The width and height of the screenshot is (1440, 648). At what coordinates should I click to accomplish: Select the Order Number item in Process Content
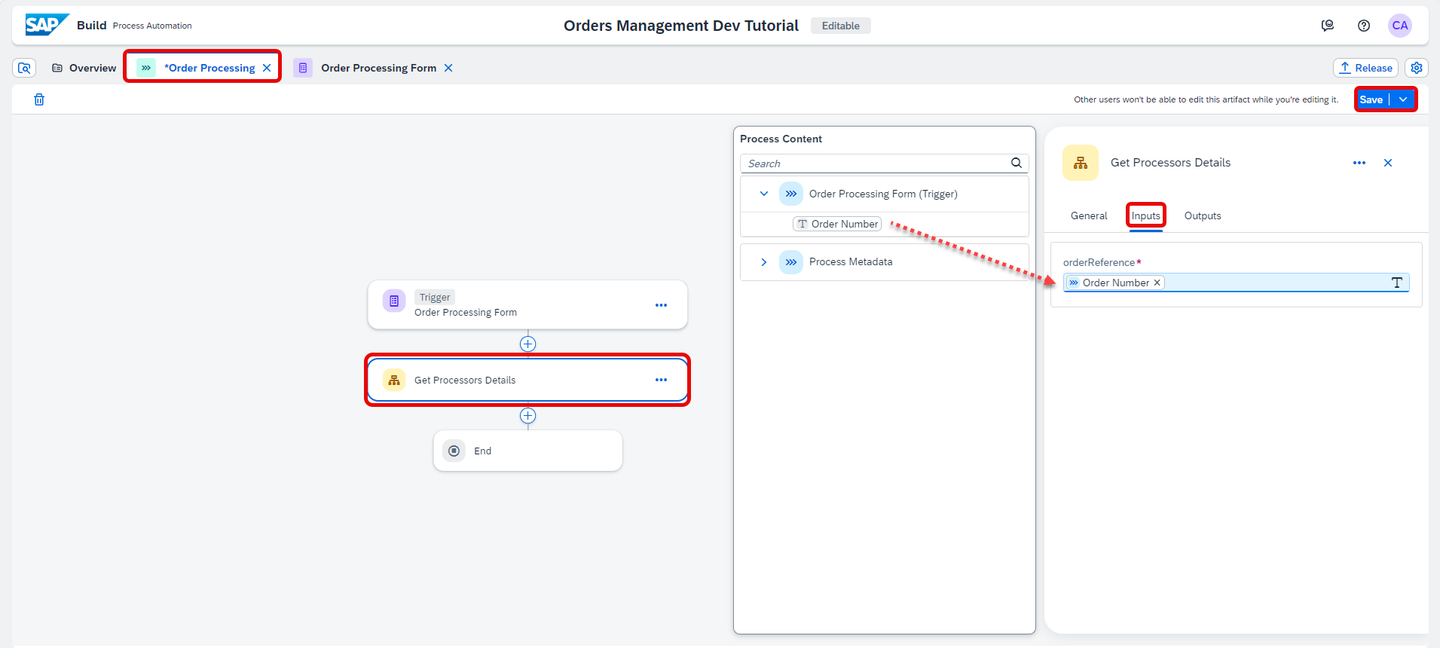837,224
